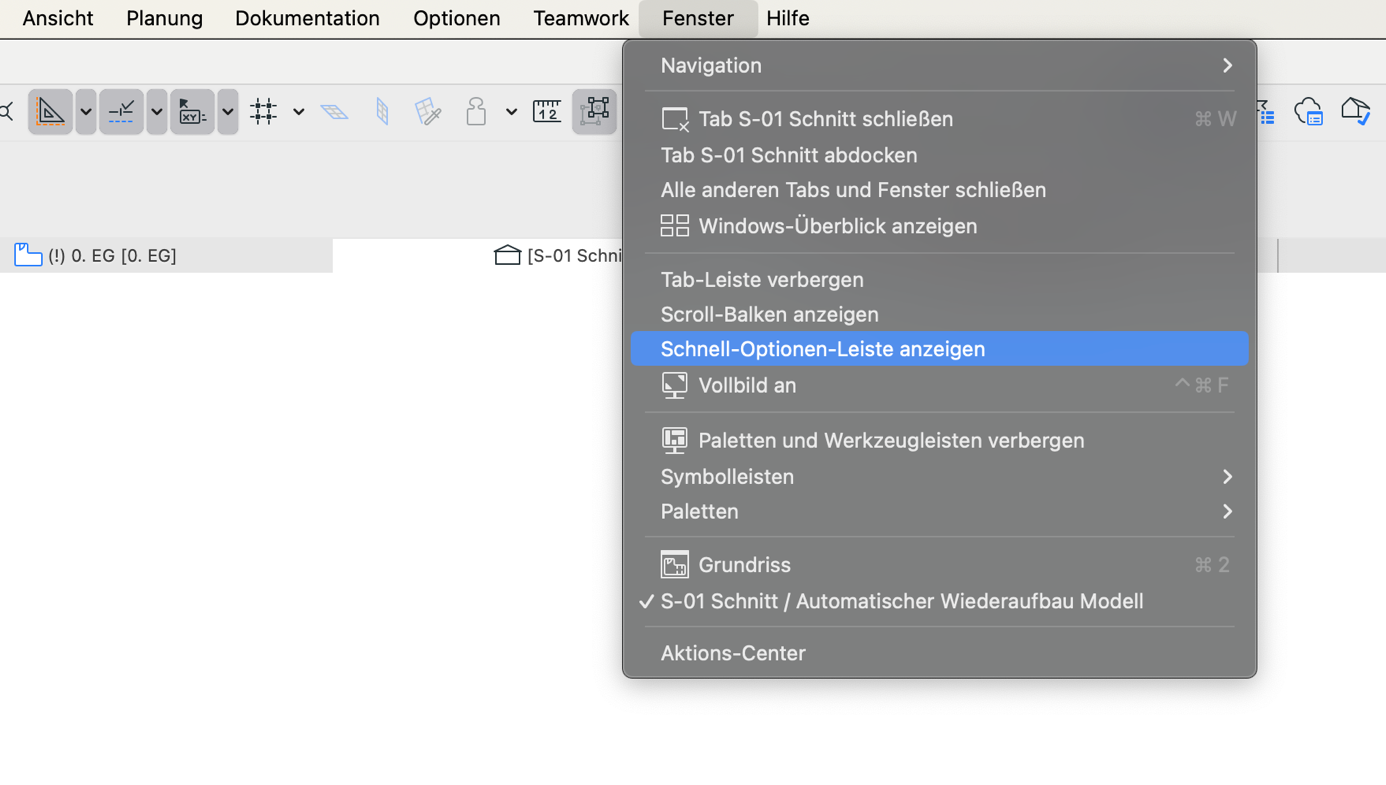Select checked S-01 Schnitt window entry

coord(940,601)
